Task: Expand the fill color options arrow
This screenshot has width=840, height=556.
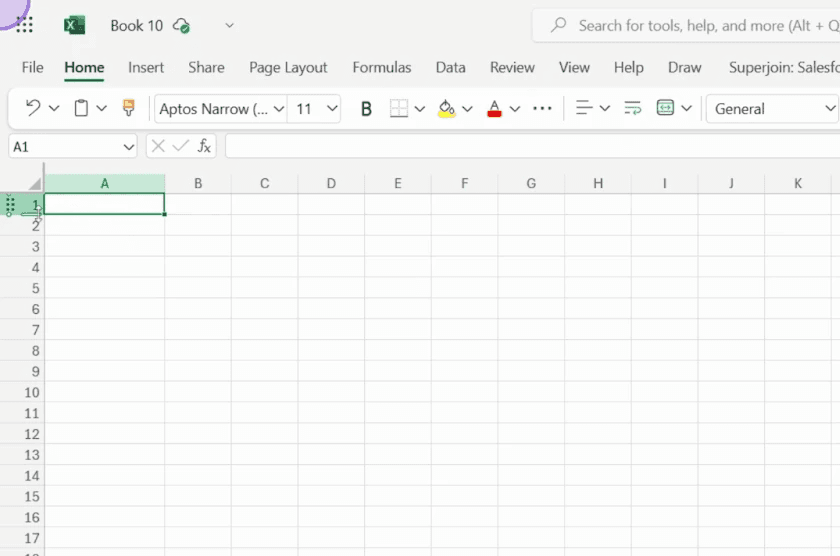Action: point(468,109)
